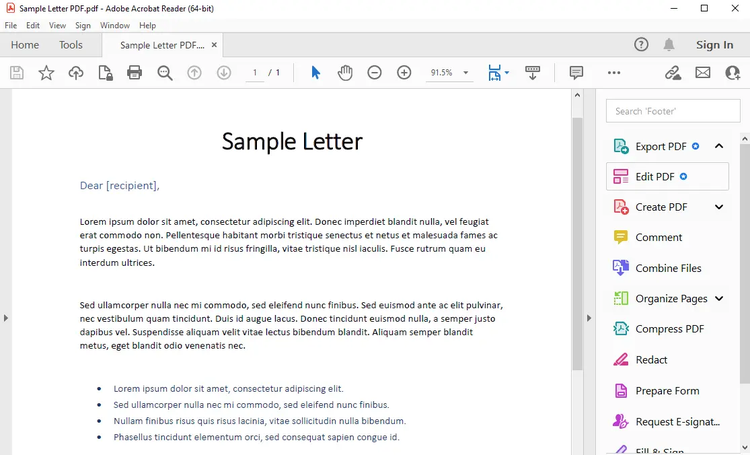Screen dimensions: 750x455
Task: Click the 'Sample Letter' heading
Action: pyautogui.click(x=292, y=142)
